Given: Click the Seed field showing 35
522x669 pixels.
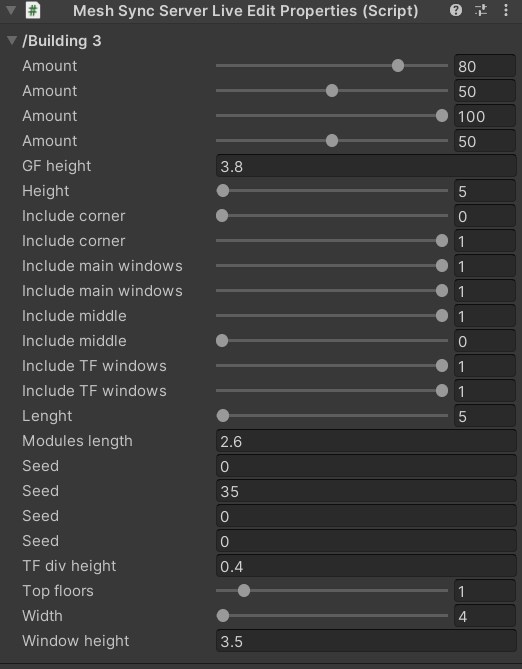Looking at the screenshot, I should pyautogui.click(x=366, y=491).
